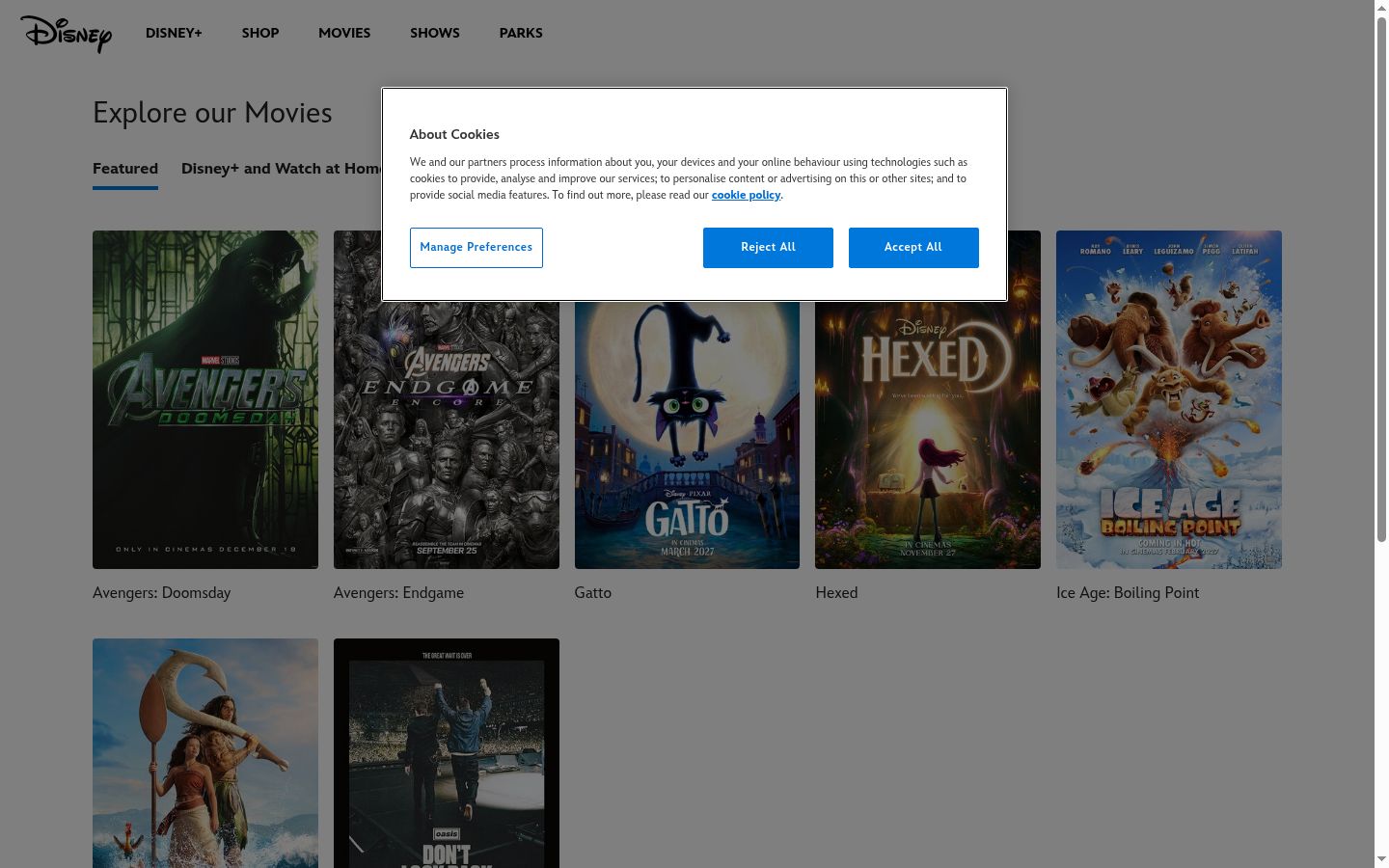
Task: Open the Hexed movie poster
Action: pos(928,434)
